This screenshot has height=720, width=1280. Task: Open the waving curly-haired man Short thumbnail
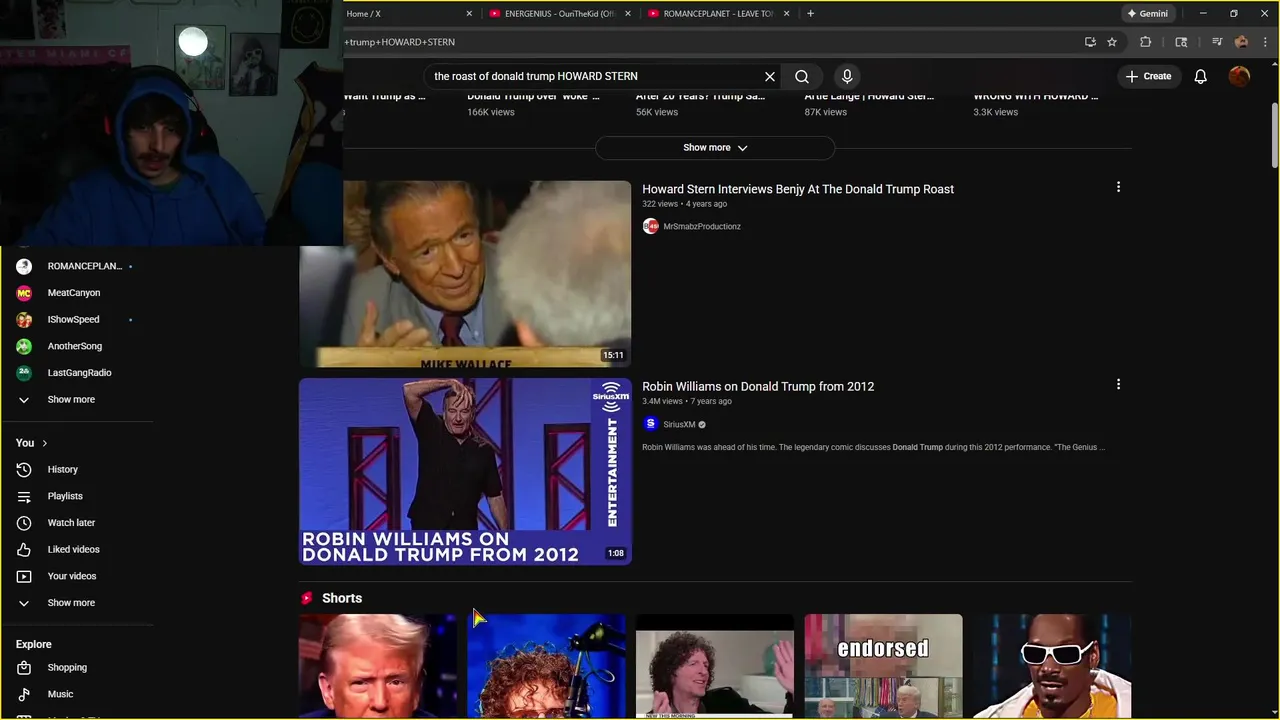(715, 666)
